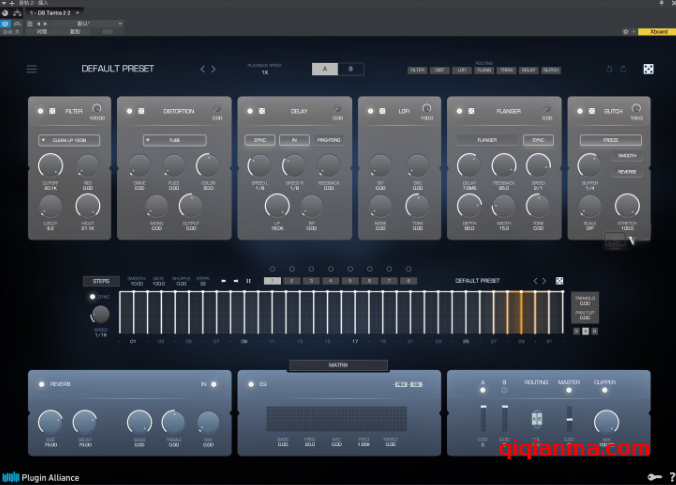Click the highlighted orange sequencer step bar
The width and height of the screenshot is (676, 485).
coord(519,311)
